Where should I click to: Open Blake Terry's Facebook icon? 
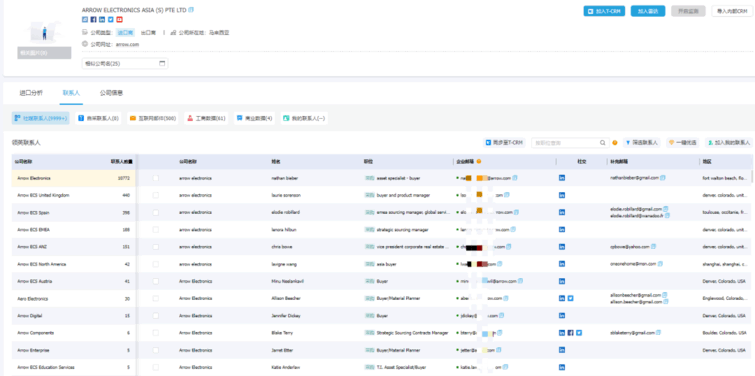[570, 333]
